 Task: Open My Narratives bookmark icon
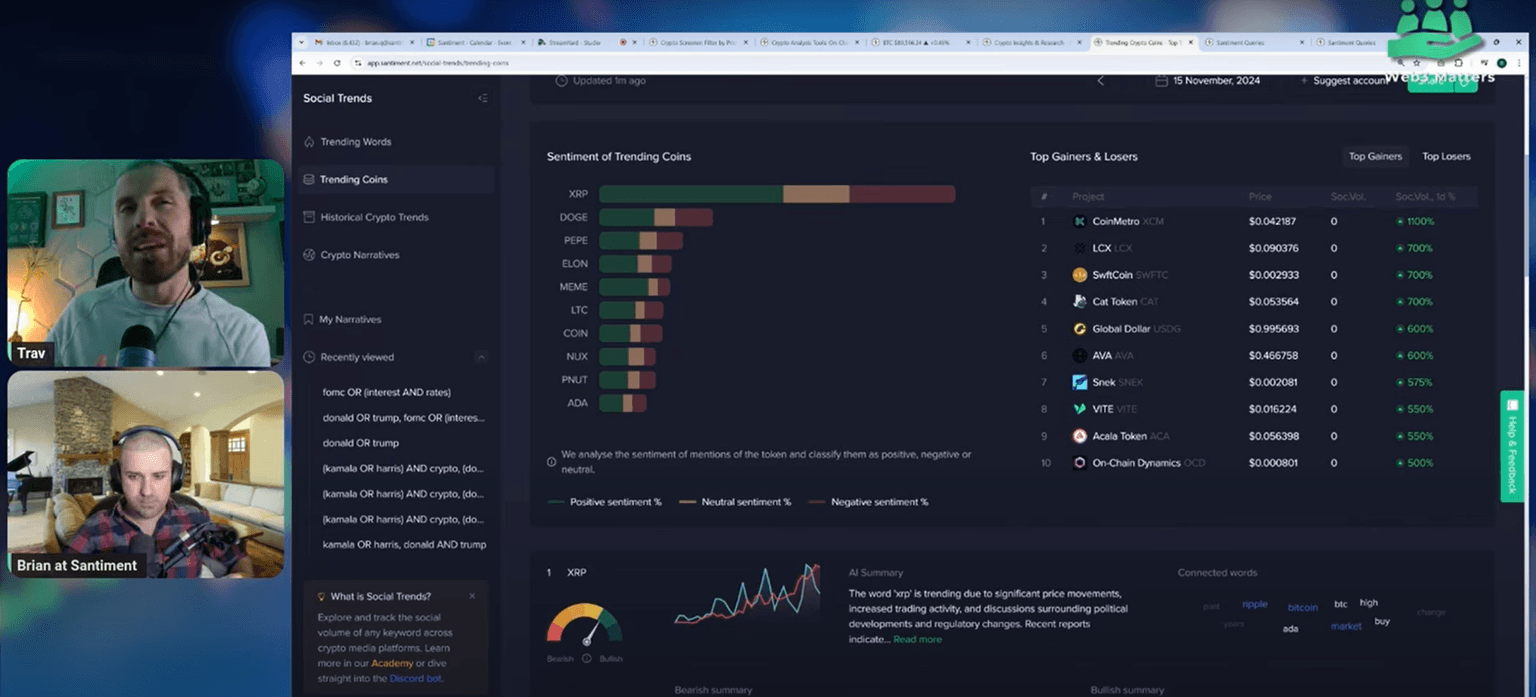[x=309, y=320]
